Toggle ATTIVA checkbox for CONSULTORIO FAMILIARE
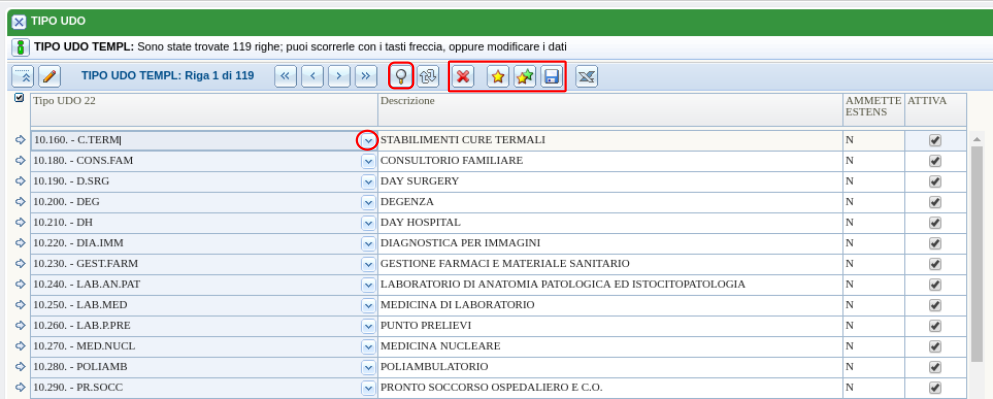Viewport: 993px width, 399px height. coord(935,162)
